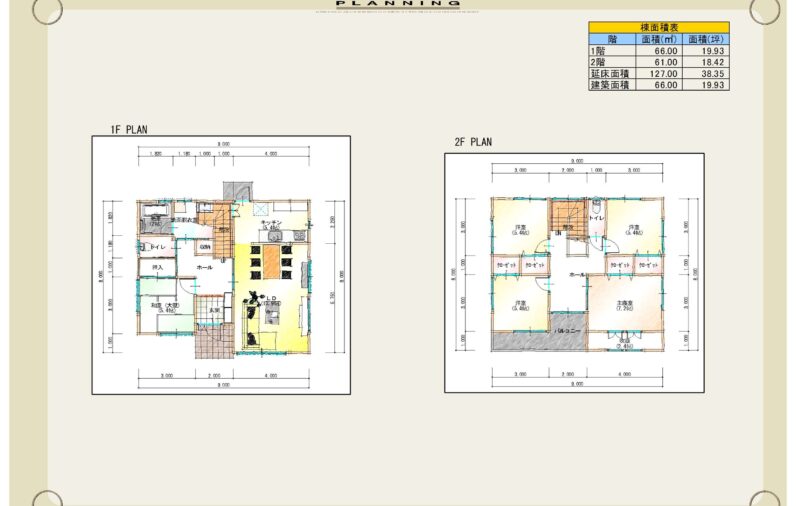The image size is (796, 506).
Task: Click the 2F staircase
Action: 567,217
